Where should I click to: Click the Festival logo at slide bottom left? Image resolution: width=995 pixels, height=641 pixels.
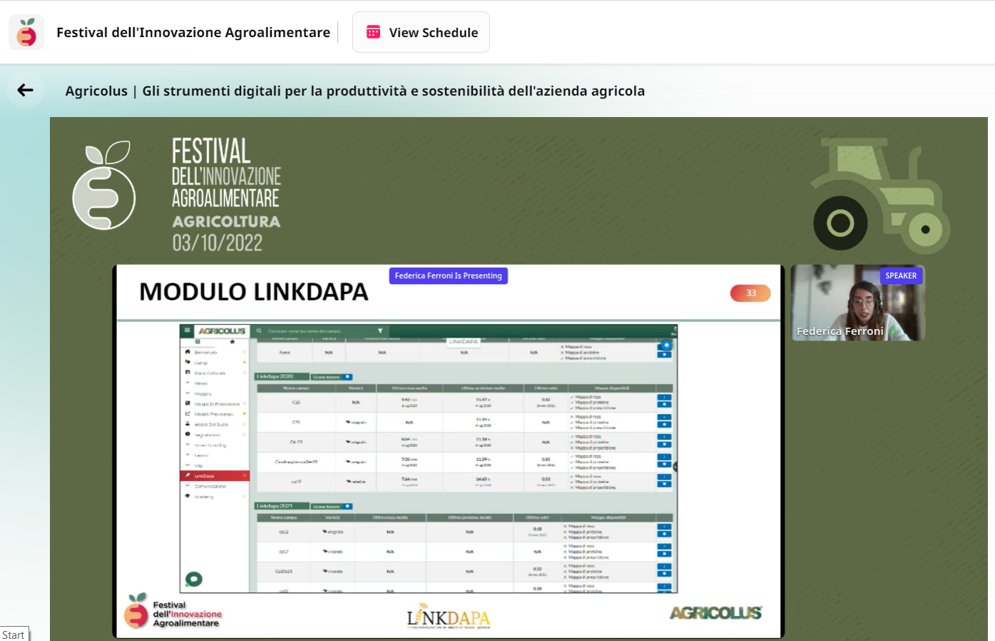[x=173, y=612]
